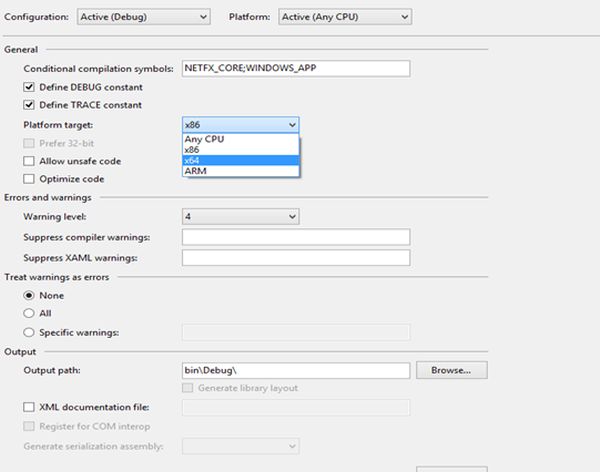Click the XML documentation file path field
The image size is (600, 472).
[296, 407]
